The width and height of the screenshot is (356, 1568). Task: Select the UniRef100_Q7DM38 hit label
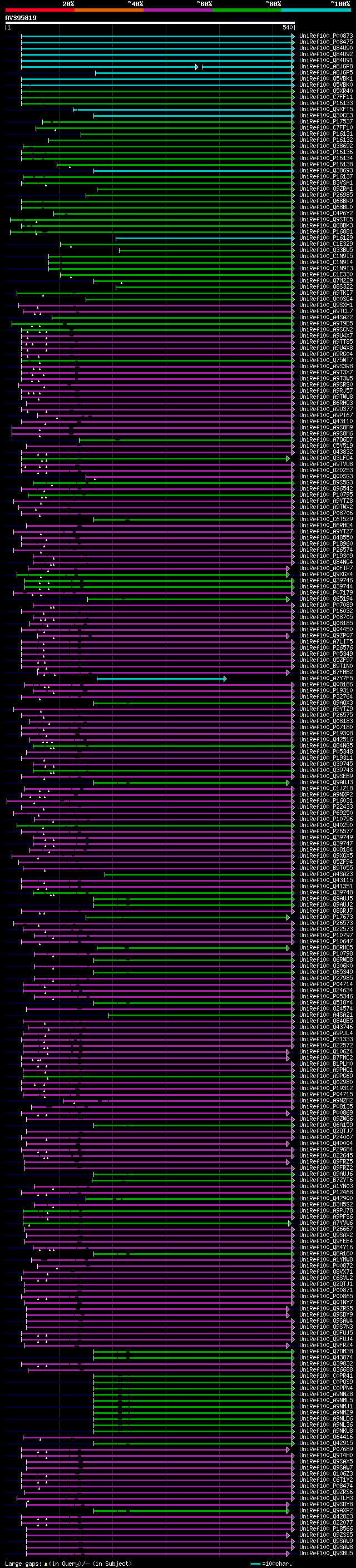(326, 1351)
